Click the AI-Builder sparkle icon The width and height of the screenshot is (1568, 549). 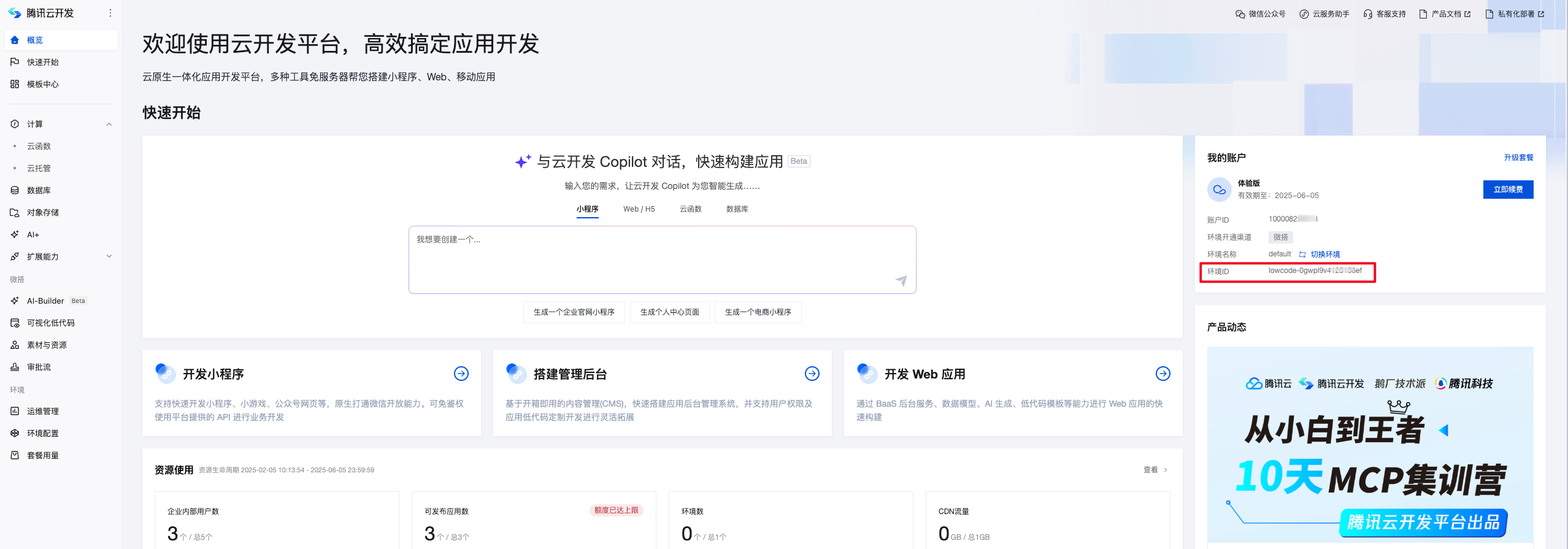15,301
